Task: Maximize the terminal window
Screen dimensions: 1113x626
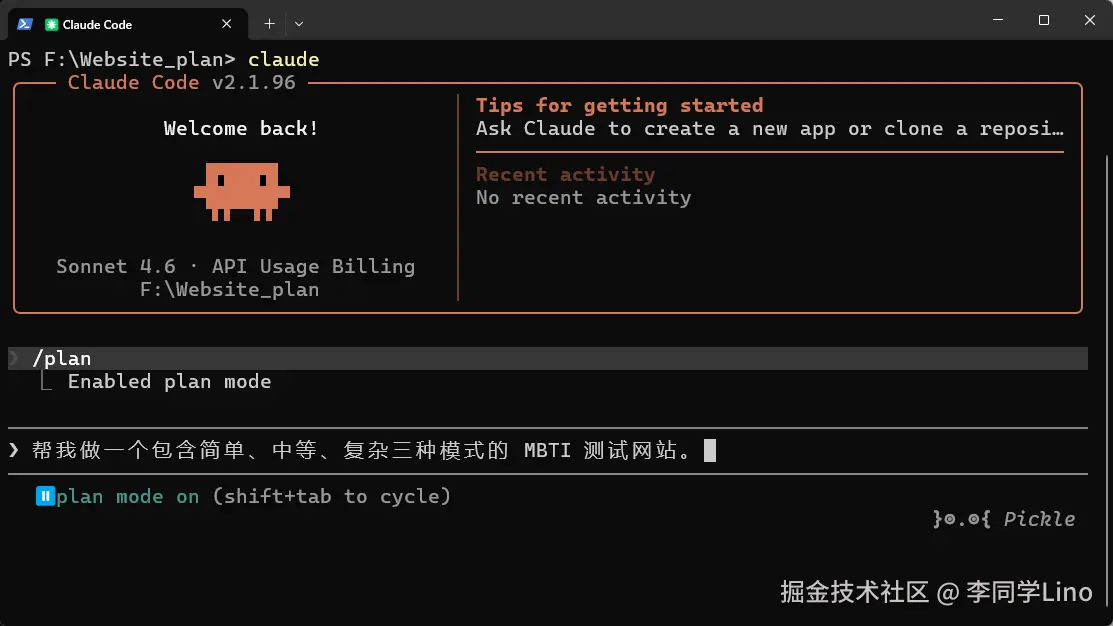Action: point(1044,20)
